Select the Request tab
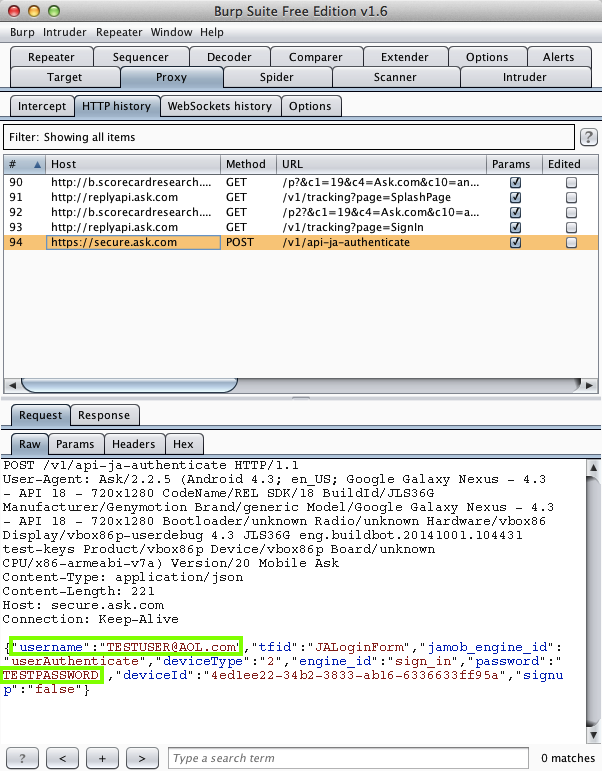 coord(40,415)
